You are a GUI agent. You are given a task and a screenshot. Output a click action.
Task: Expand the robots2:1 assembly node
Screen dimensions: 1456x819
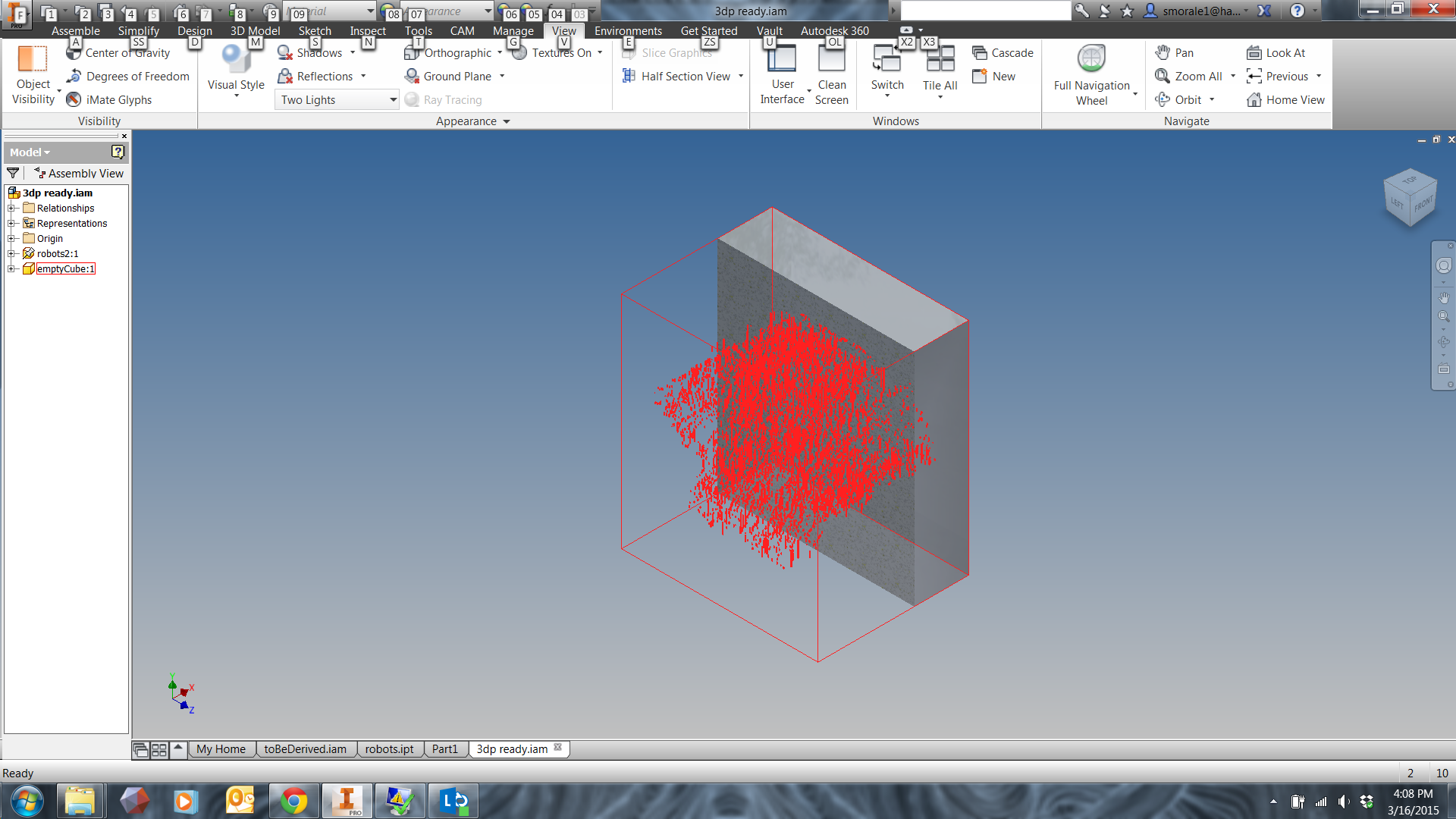pyautogui.click(x=10, y=253)
